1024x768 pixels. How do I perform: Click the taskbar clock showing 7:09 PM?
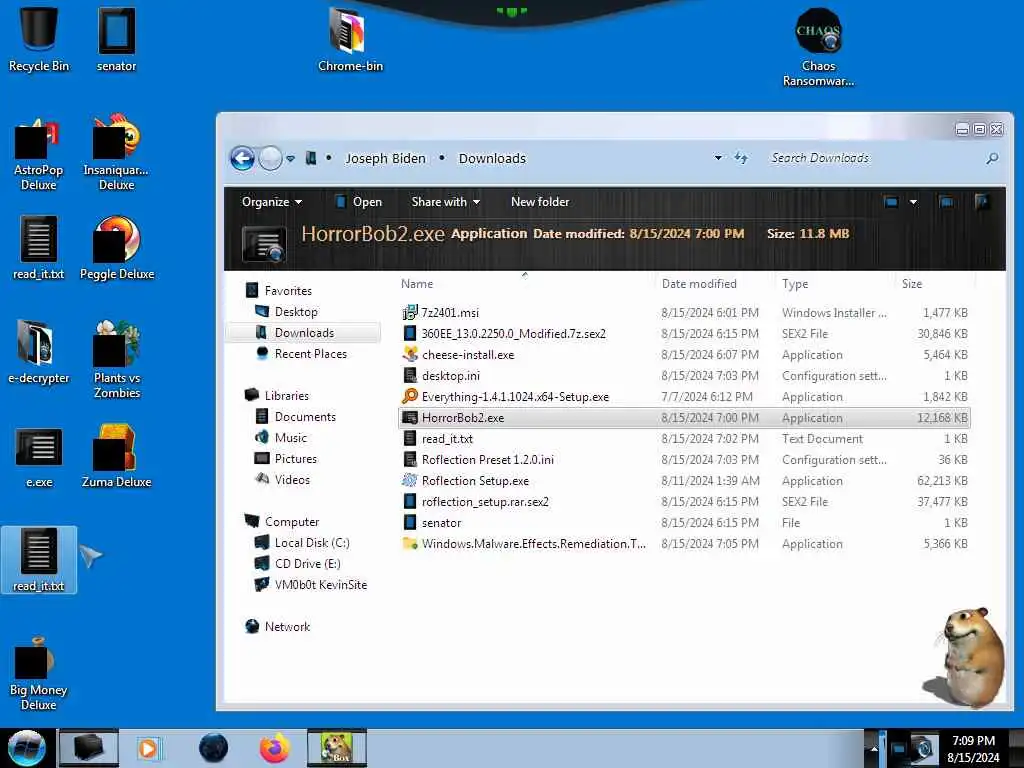pos(973,748)
